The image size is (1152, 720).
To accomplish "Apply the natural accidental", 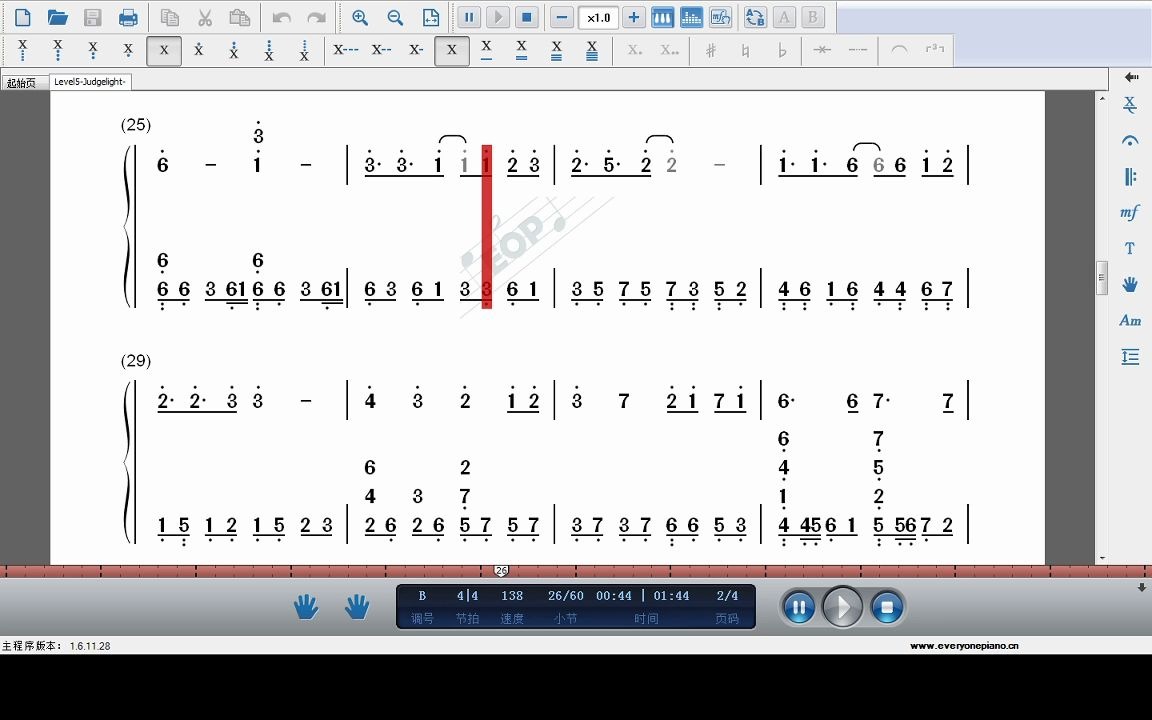I will (x=746, y=50).
